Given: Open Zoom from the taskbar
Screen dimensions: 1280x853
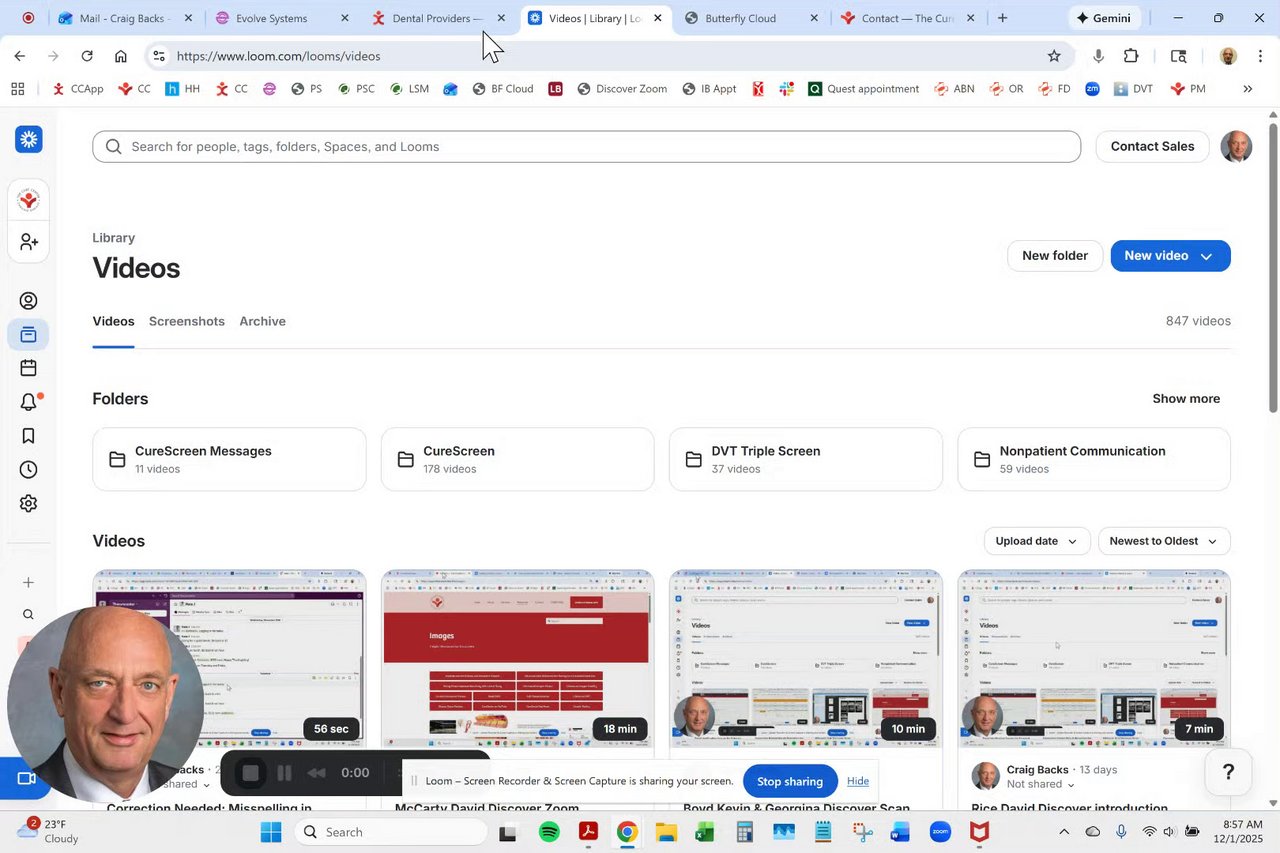Looking at the screenshot, I should [940, 832].
